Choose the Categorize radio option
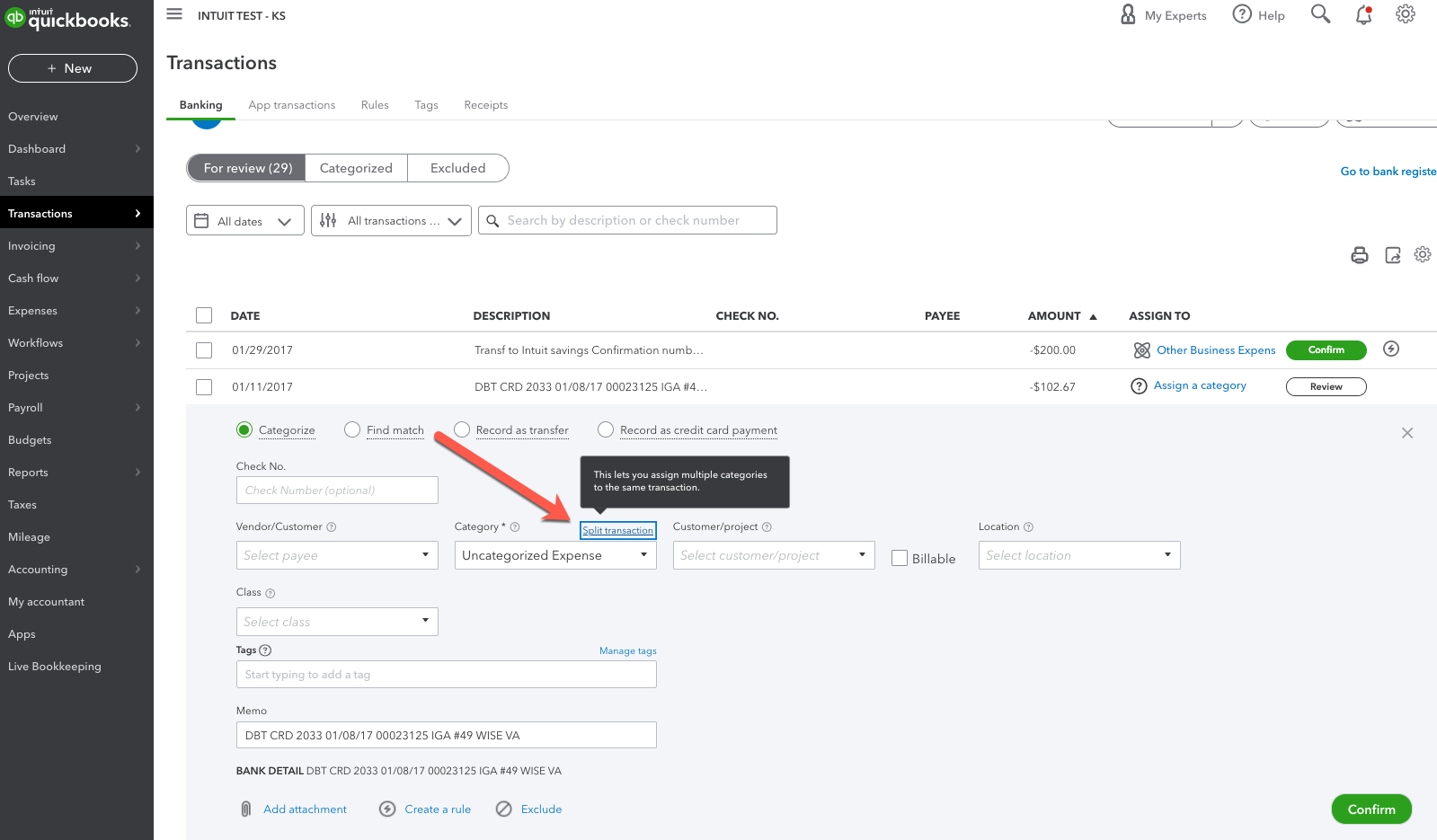The width and height of the screenshot is (1437, 840). 244,430
